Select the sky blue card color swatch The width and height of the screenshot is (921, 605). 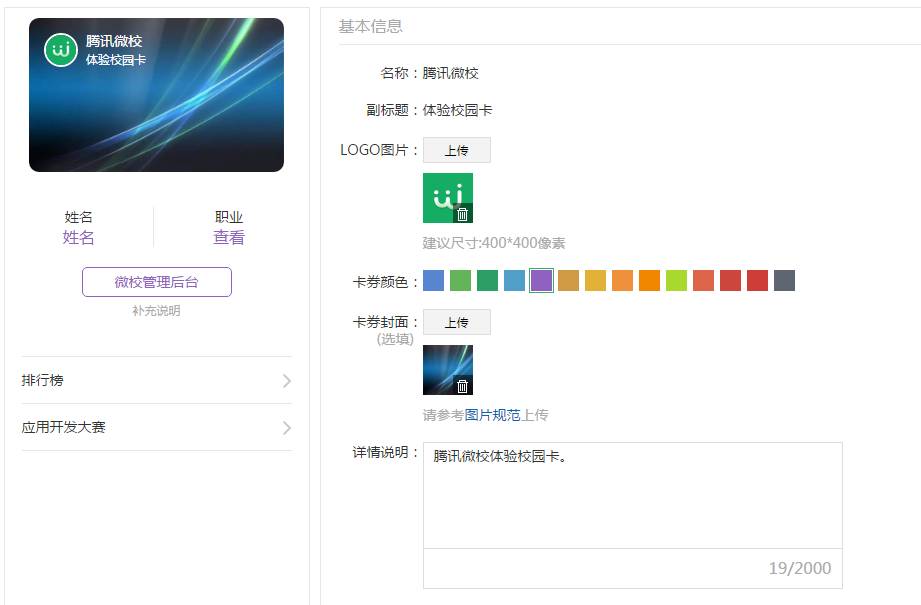[x=515, y=281]
